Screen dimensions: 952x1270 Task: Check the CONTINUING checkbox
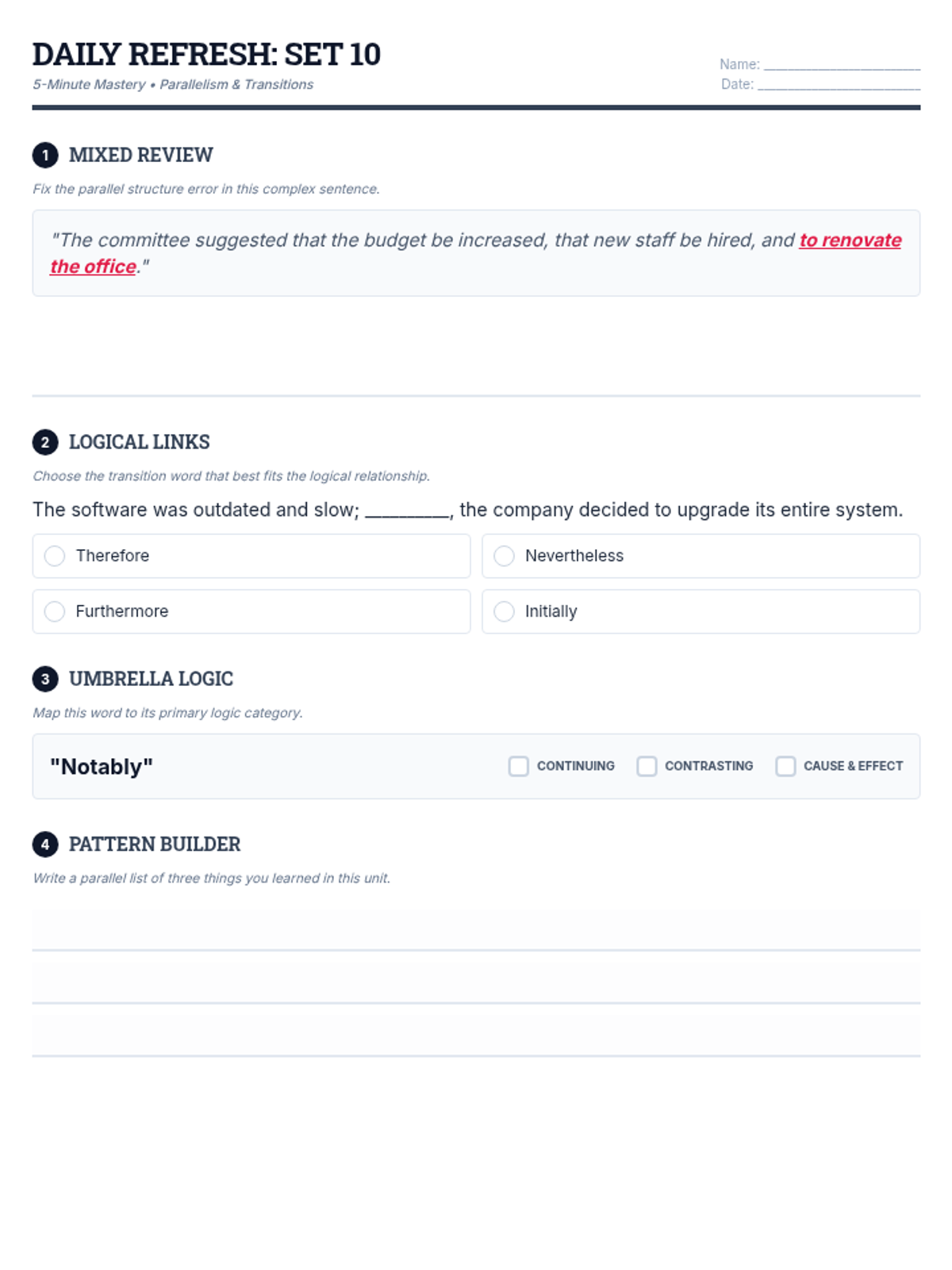click(519, 766)
